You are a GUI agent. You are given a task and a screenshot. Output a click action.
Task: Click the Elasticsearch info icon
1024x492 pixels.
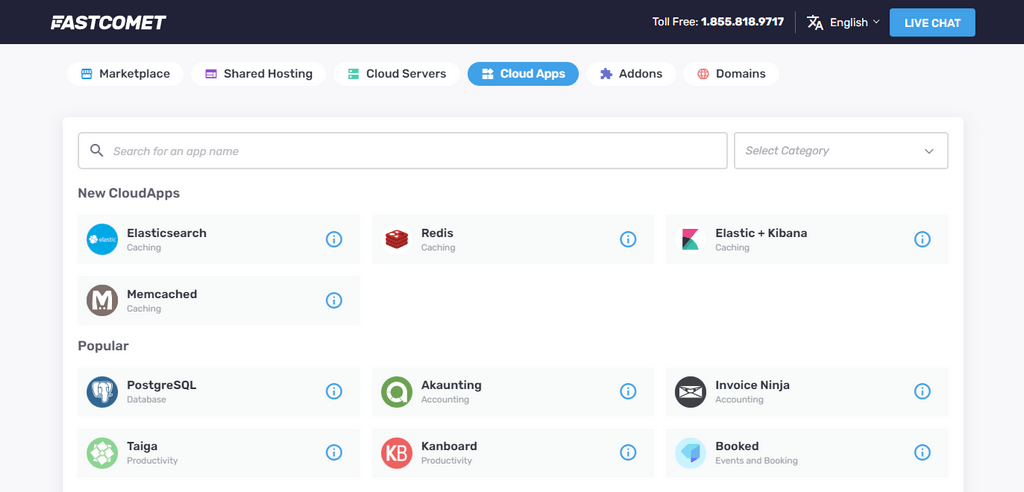point(334,239)
